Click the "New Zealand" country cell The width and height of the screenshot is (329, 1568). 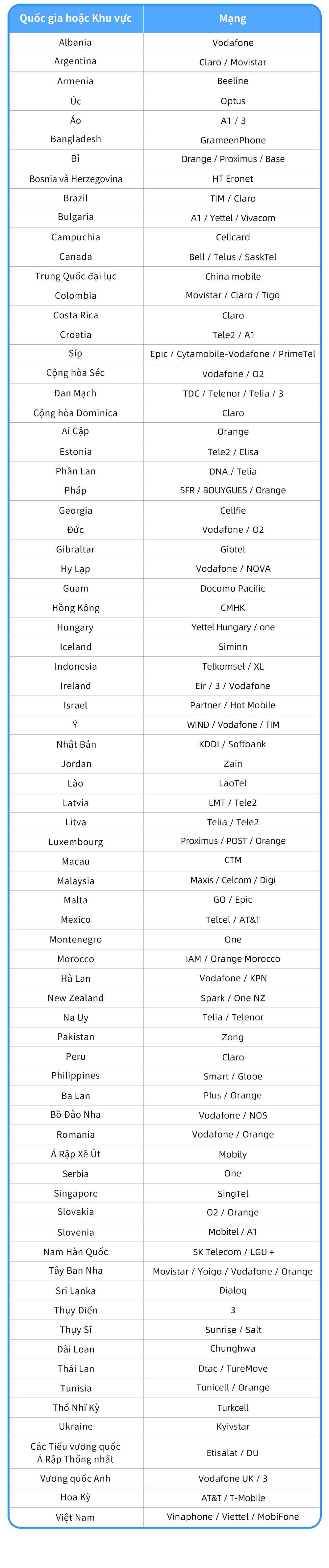click(75, 997)
